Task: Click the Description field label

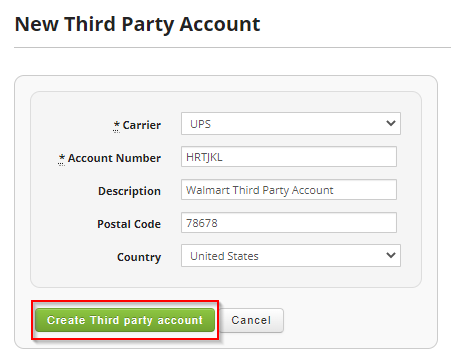Action: pyautogui.click(x=129, y=191)
